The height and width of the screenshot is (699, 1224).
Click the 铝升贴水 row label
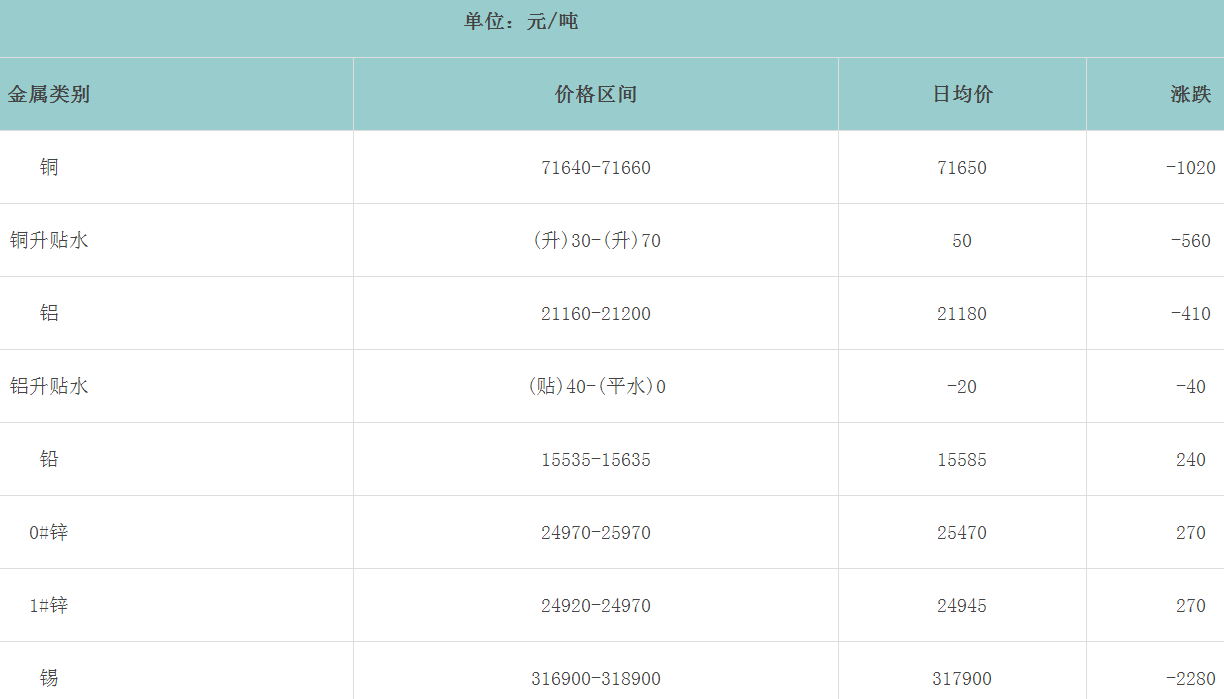pos(49,387)
